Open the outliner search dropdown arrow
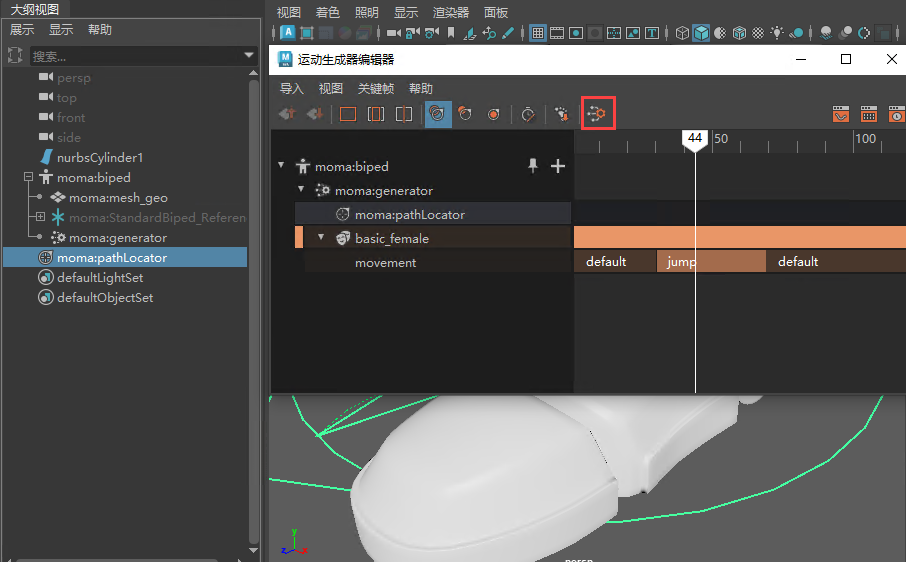Image resolution: width=906 pixels, height=562 pixels. coord(249,55)
